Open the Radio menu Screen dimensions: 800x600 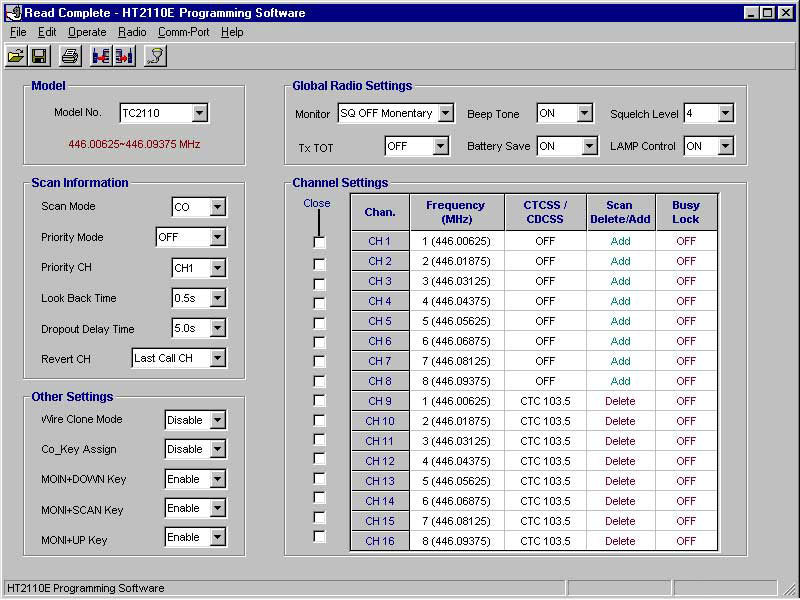click(132, 32)
